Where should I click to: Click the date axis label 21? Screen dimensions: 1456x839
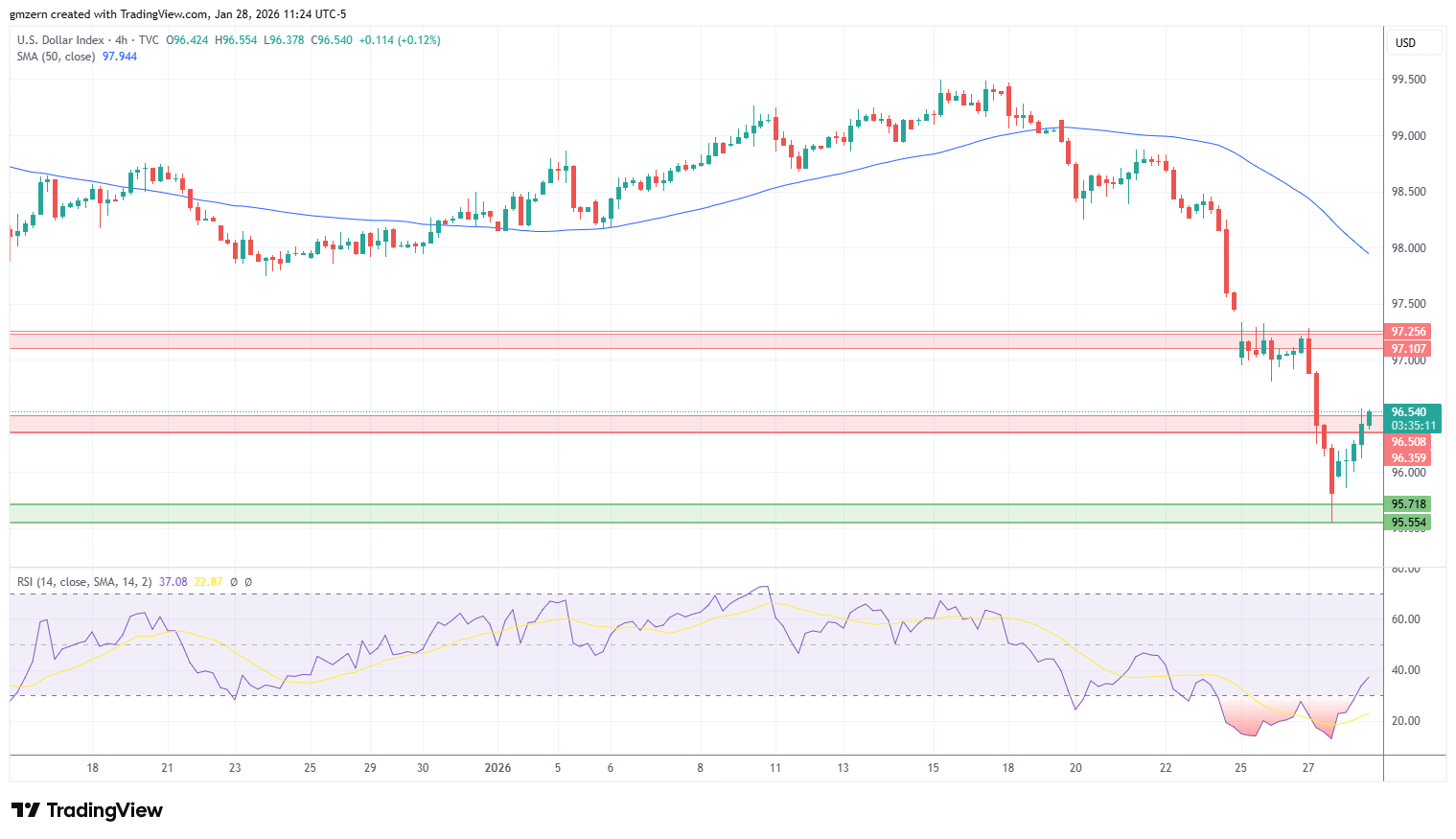tap(167, 768)
